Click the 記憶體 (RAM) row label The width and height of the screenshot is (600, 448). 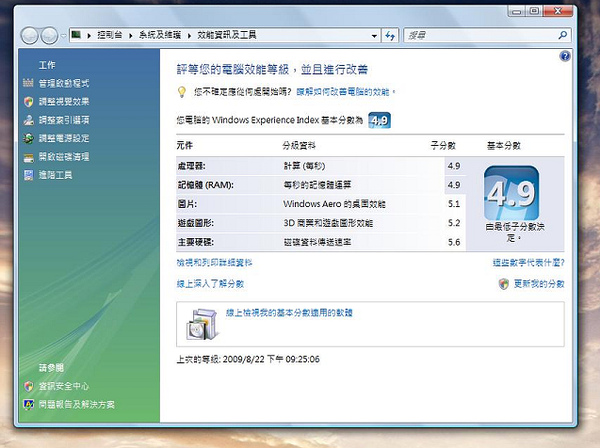(x=205, y=185)
